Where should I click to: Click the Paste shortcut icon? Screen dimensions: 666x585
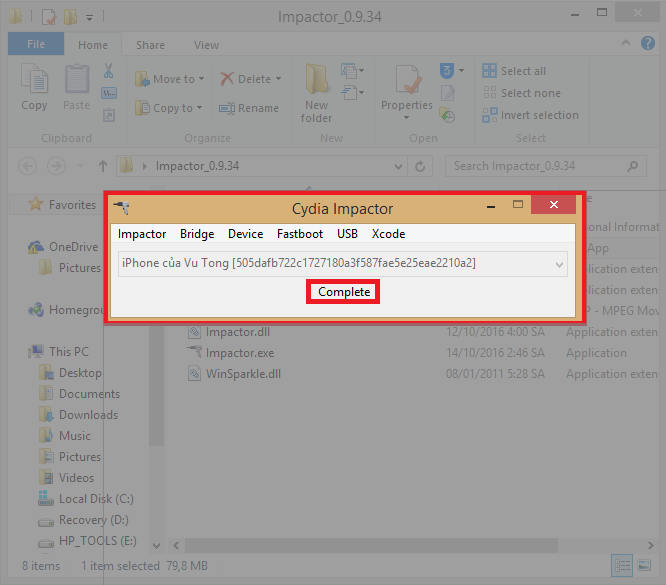click(x=109, y=115)
